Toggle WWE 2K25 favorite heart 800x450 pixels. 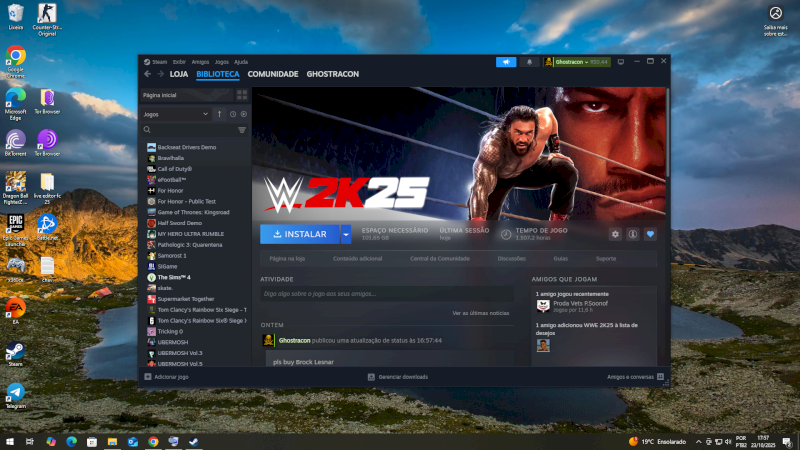click(650, 234)
